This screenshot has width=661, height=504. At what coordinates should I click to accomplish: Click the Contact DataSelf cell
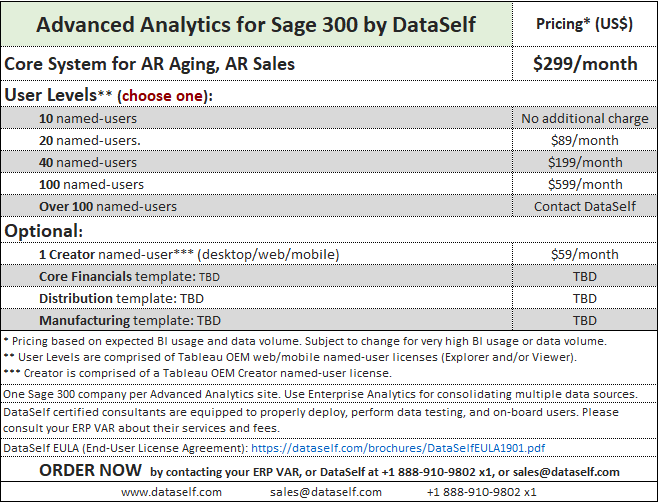[x=585, y=206]
